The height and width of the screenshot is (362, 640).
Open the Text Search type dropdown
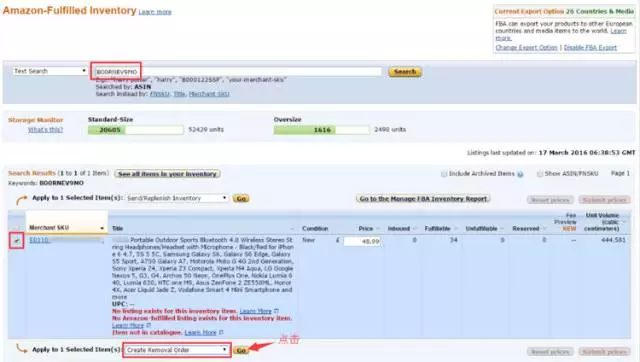(50, 71)
